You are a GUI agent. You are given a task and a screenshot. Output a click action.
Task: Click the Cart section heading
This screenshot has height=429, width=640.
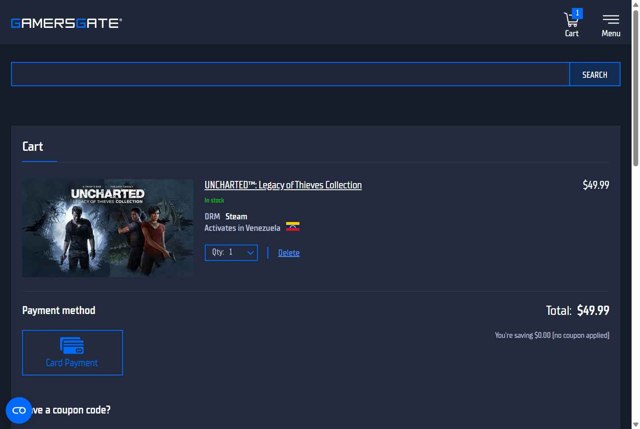(32, 147)
